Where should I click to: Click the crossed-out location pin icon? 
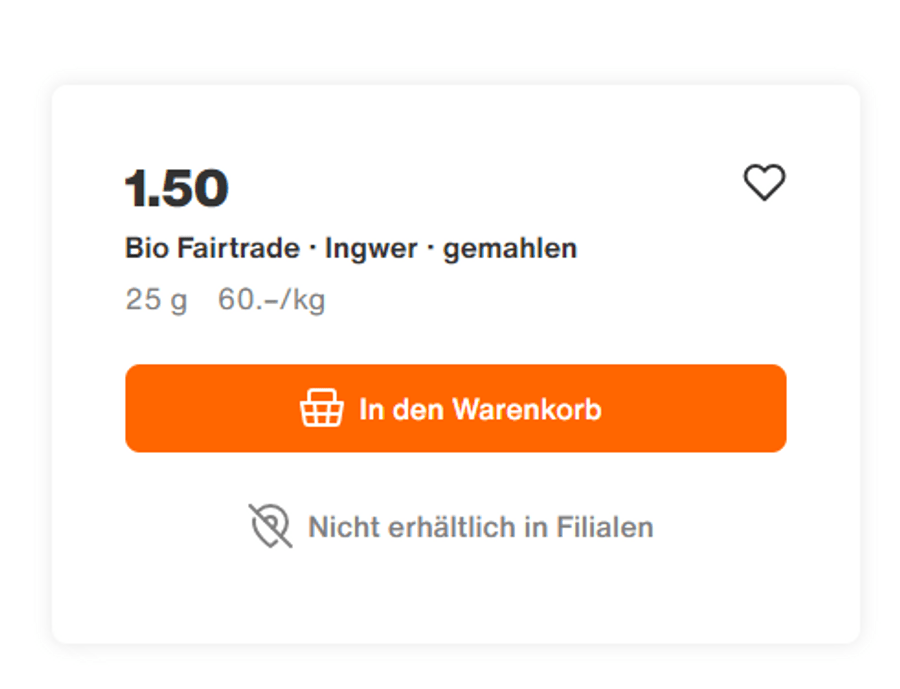(x=270, y=526)
